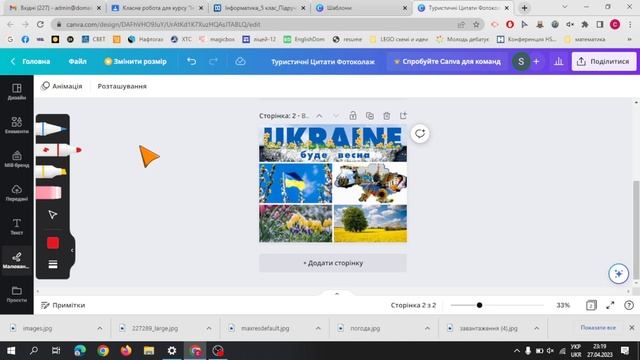Collapse the drawing tools panel arrow
Viewport: 640px width, 360px height.
(72, 250)
